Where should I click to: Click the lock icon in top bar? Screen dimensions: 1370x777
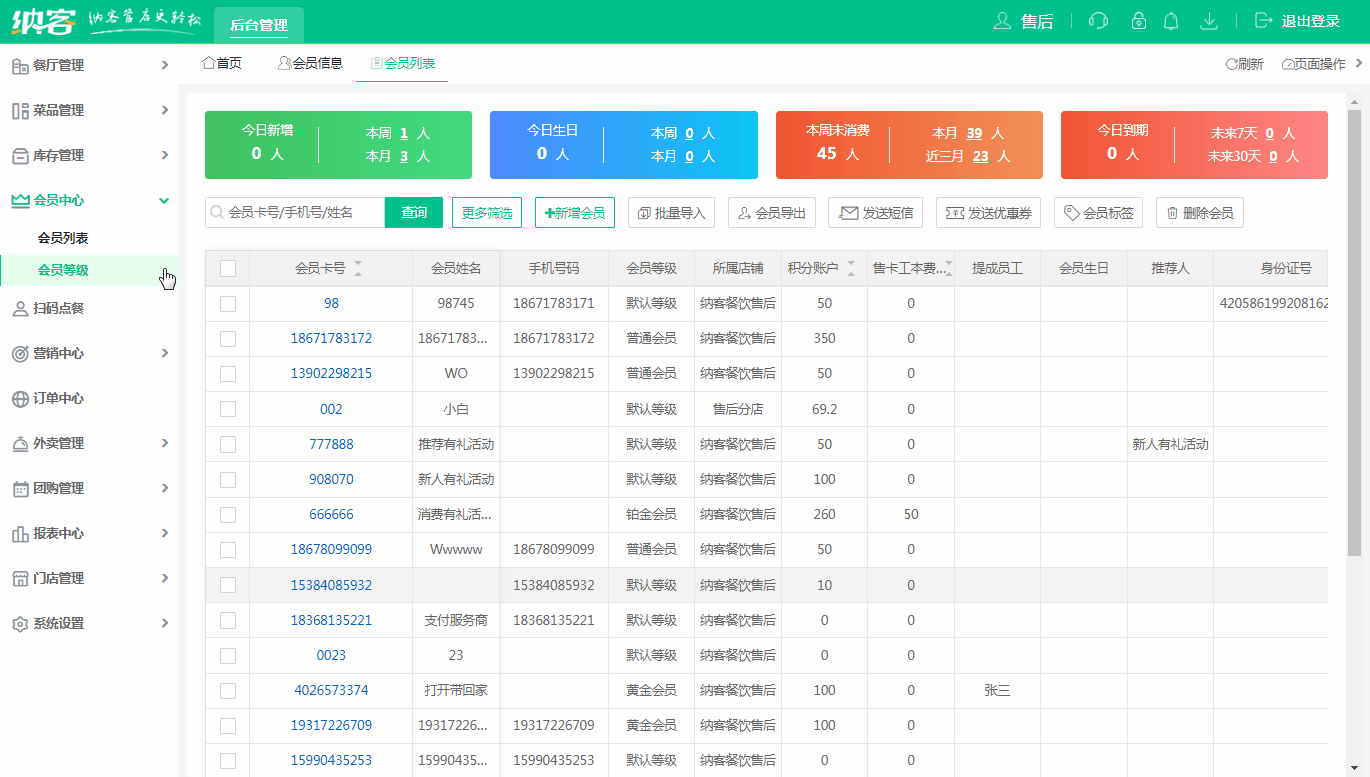coord(1138,20)
